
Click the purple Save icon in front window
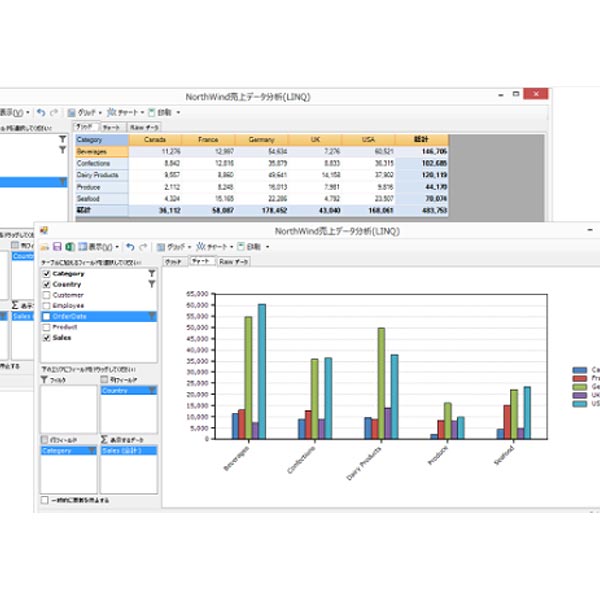[x=57, y=247]
